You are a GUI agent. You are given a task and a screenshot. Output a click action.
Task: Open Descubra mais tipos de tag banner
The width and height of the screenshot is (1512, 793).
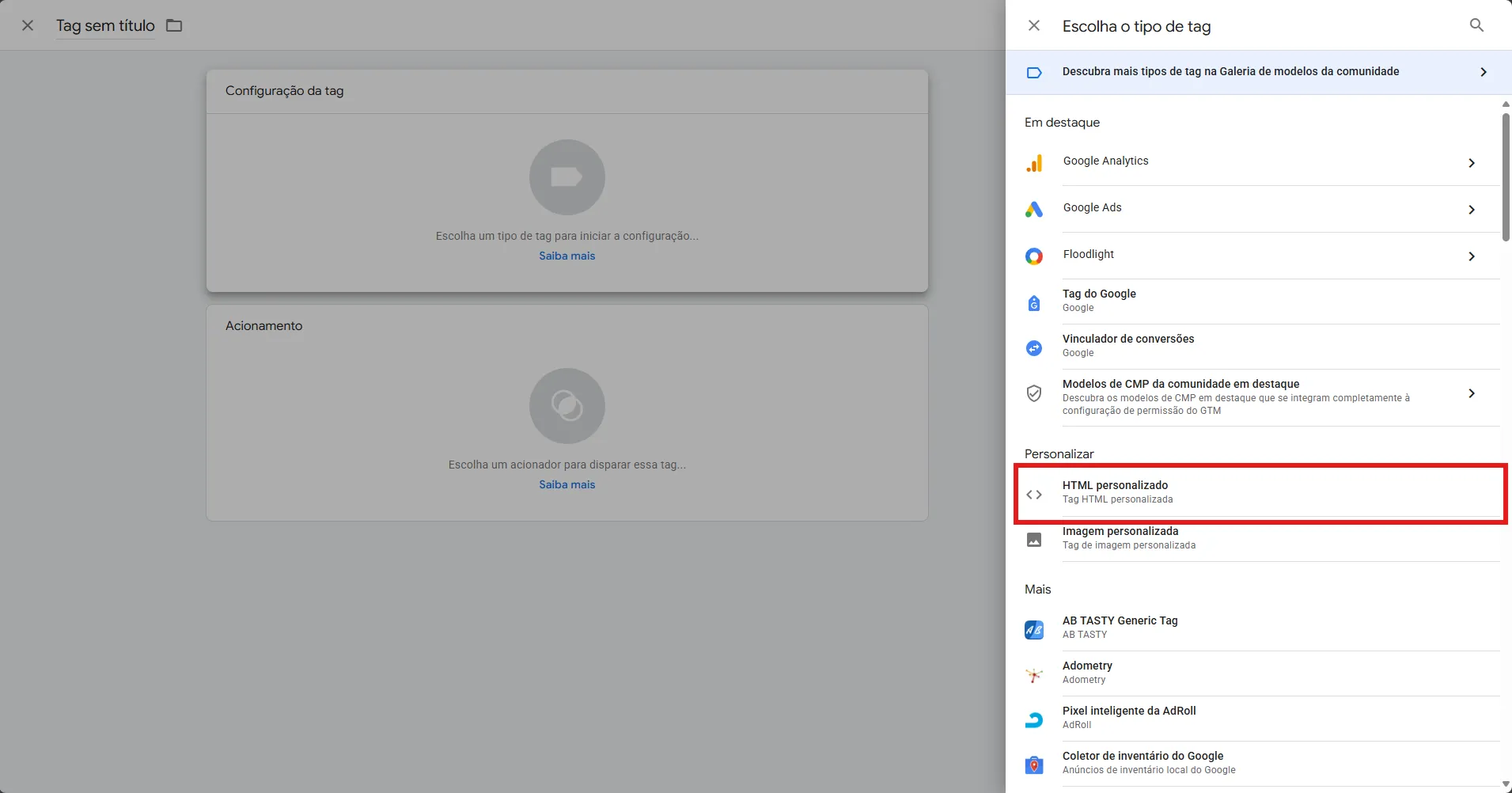pos(1258,72)
